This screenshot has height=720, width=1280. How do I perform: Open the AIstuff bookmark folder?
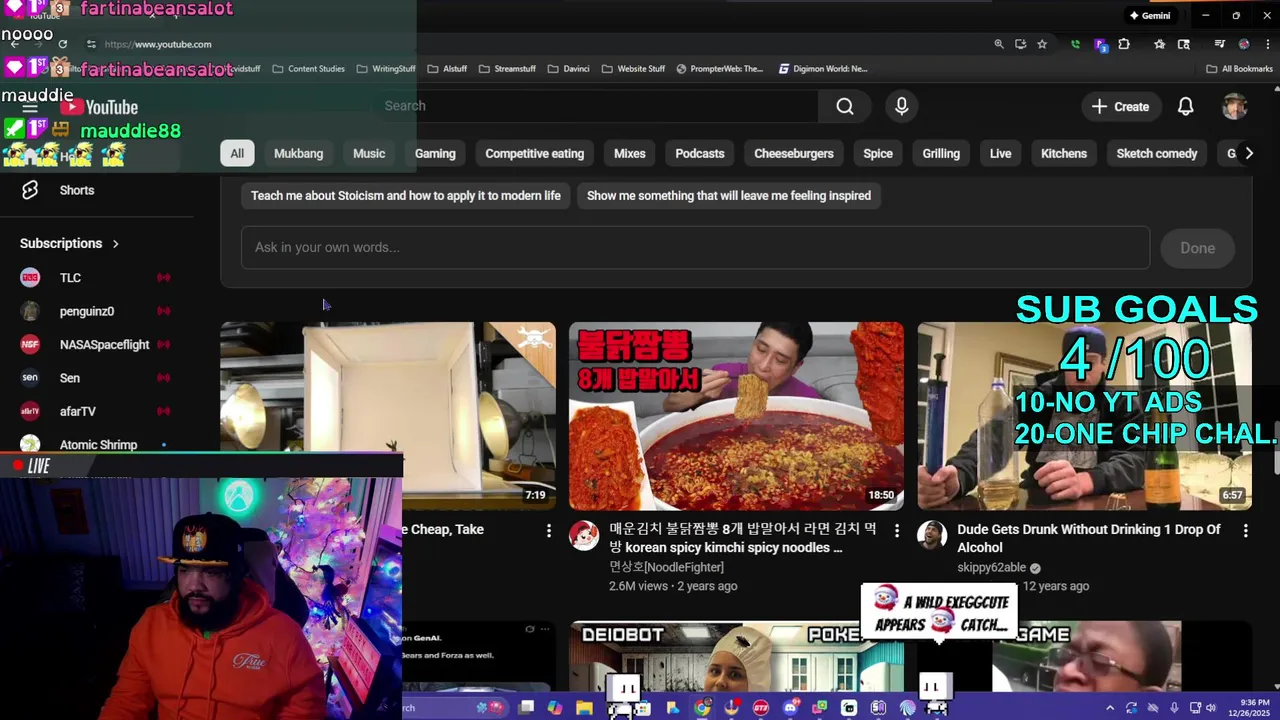[x=447, y=69]
